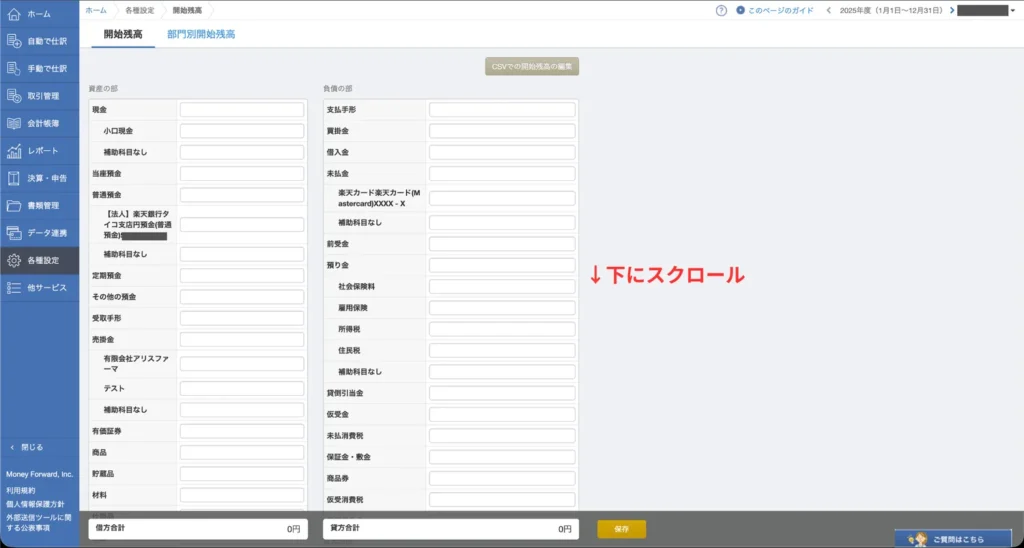Viewport: 1024px width, 548px height.
Task: Click the 貯蔵品 input field
Action: coord(242,474)
